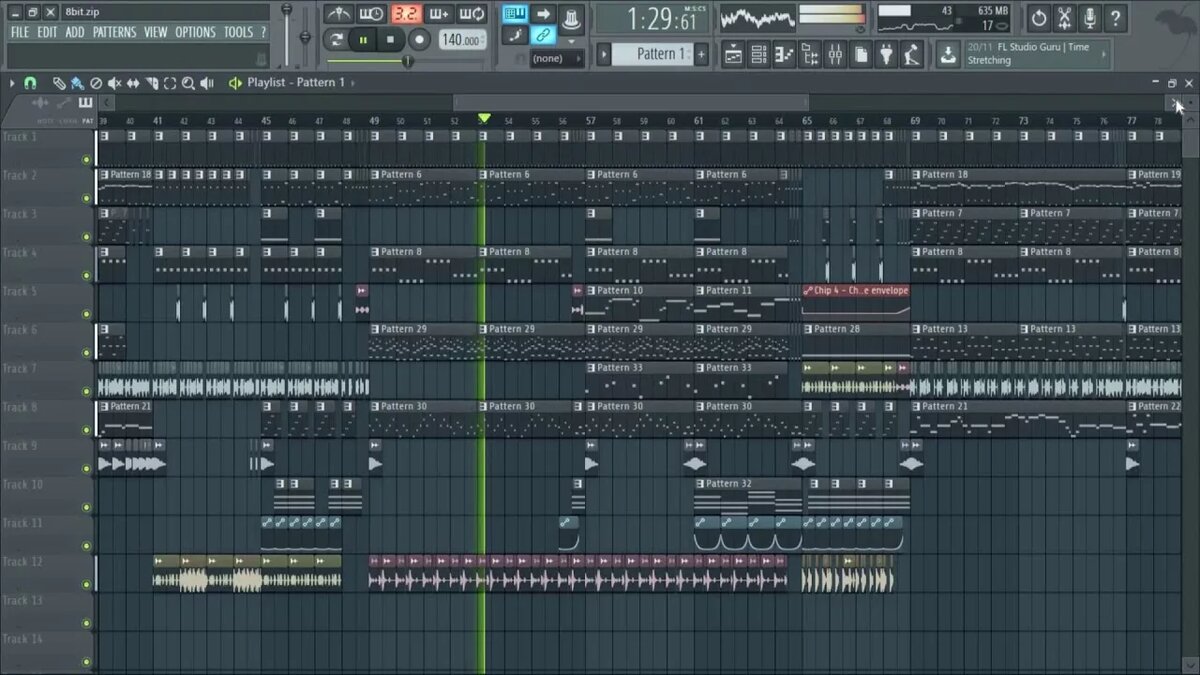The width and height of the screenshot is (1200, 675).
Task: Open the OPTIONS menu
Action: (195, 31)
